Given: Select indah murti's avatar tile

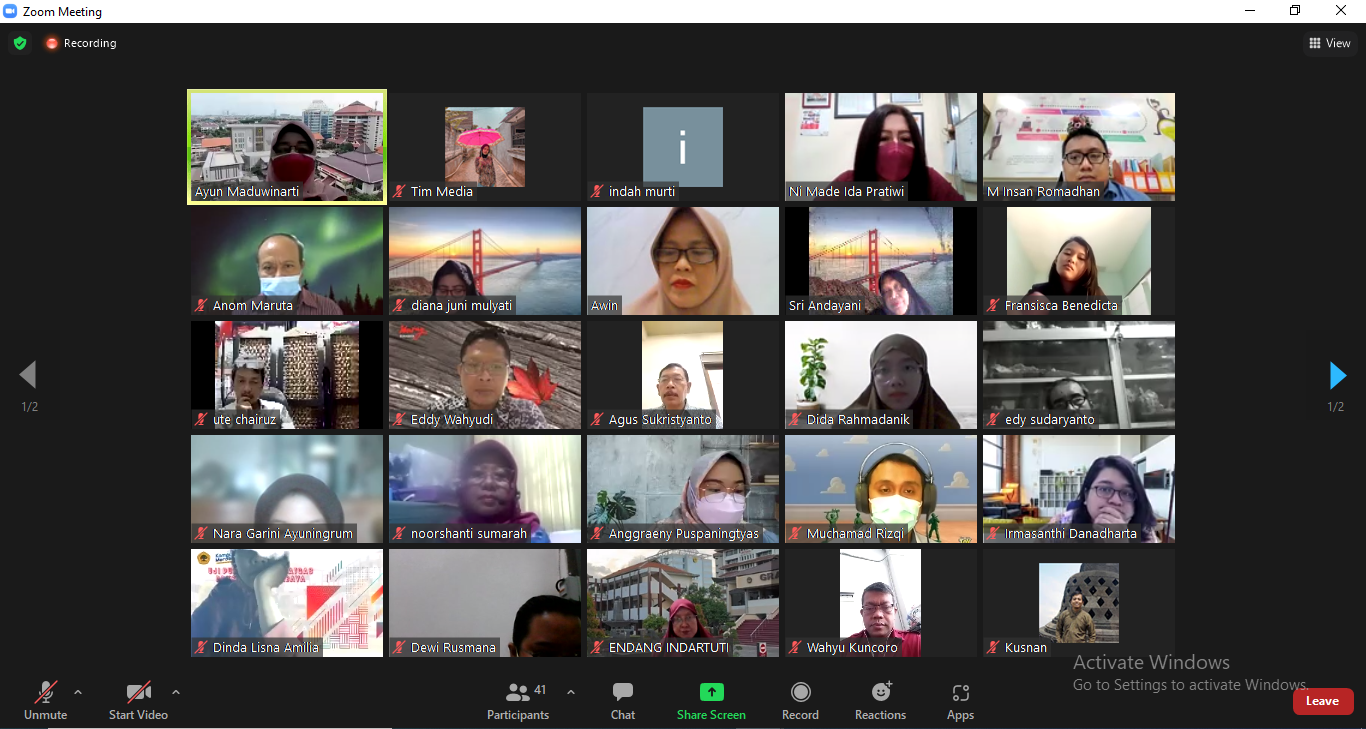Looking at the screenshot, I should pos(683,147).
